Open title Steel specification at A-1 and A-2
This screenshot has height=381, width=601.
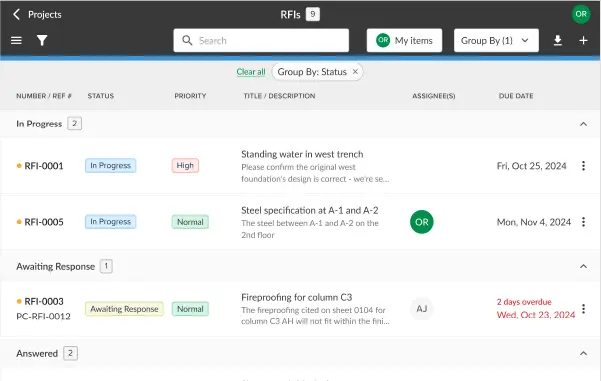pos(310,210)
